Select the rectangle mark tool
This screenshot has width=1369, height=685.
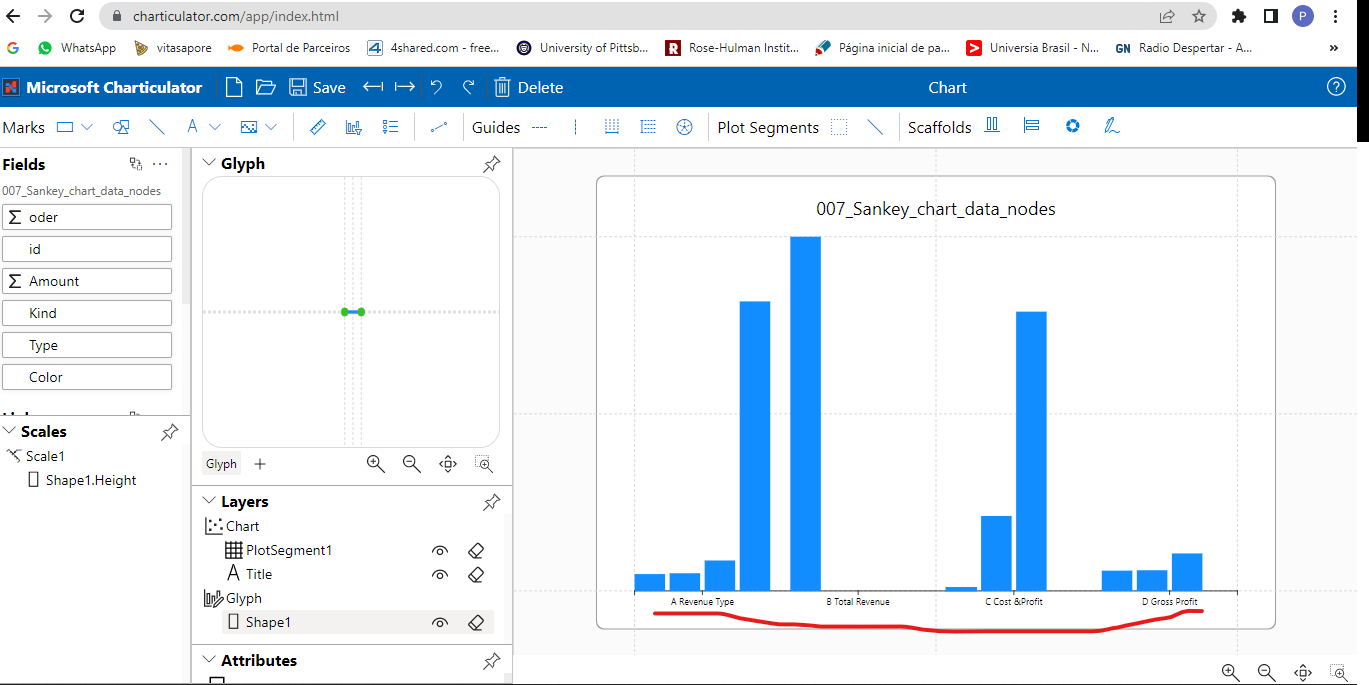(x=65, y=127)
